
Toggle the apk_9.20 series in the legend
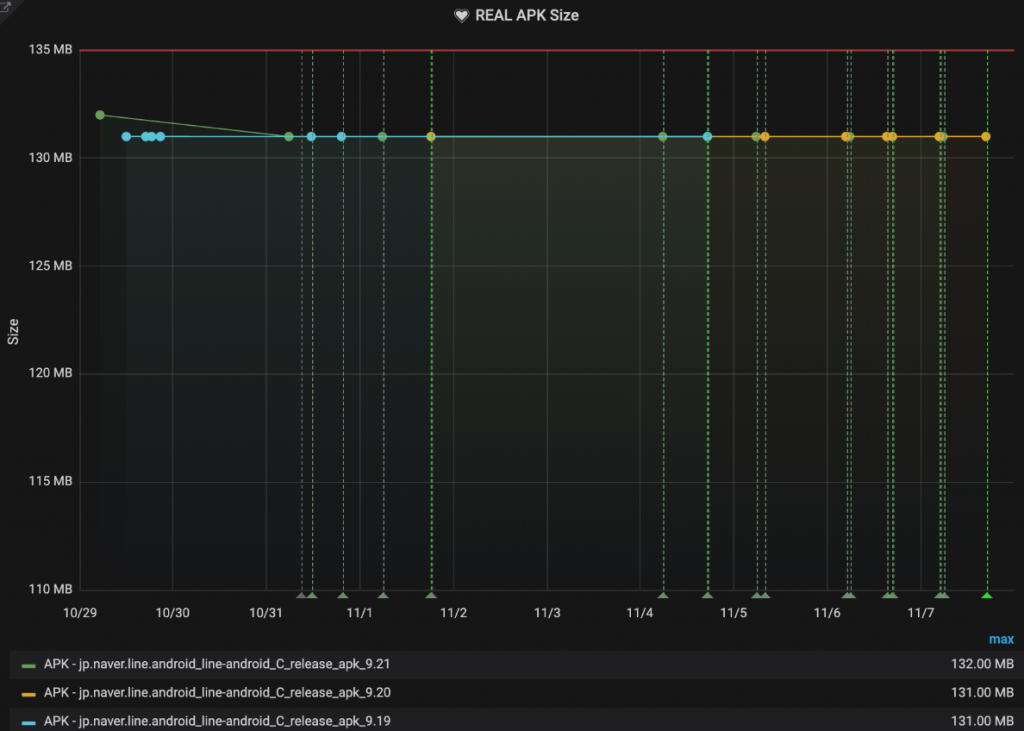click(217, 692)
